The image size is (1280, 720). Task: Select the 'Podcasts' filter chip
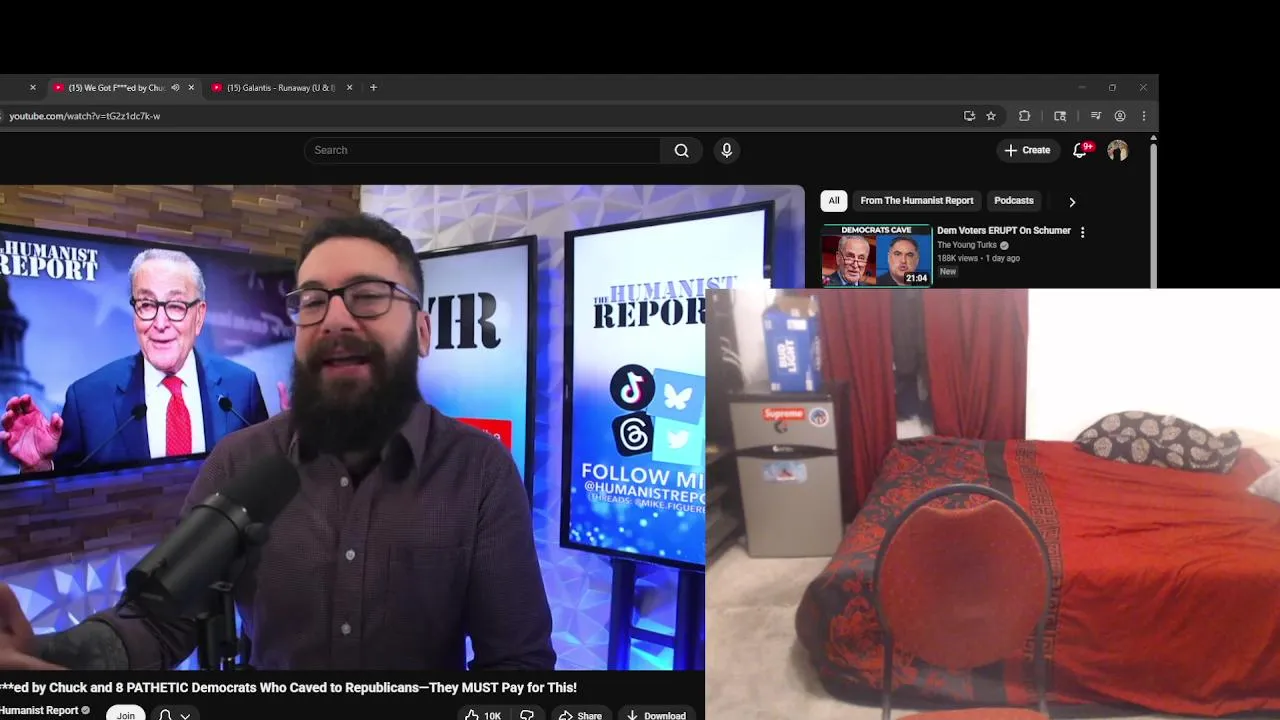point(1014,201)
